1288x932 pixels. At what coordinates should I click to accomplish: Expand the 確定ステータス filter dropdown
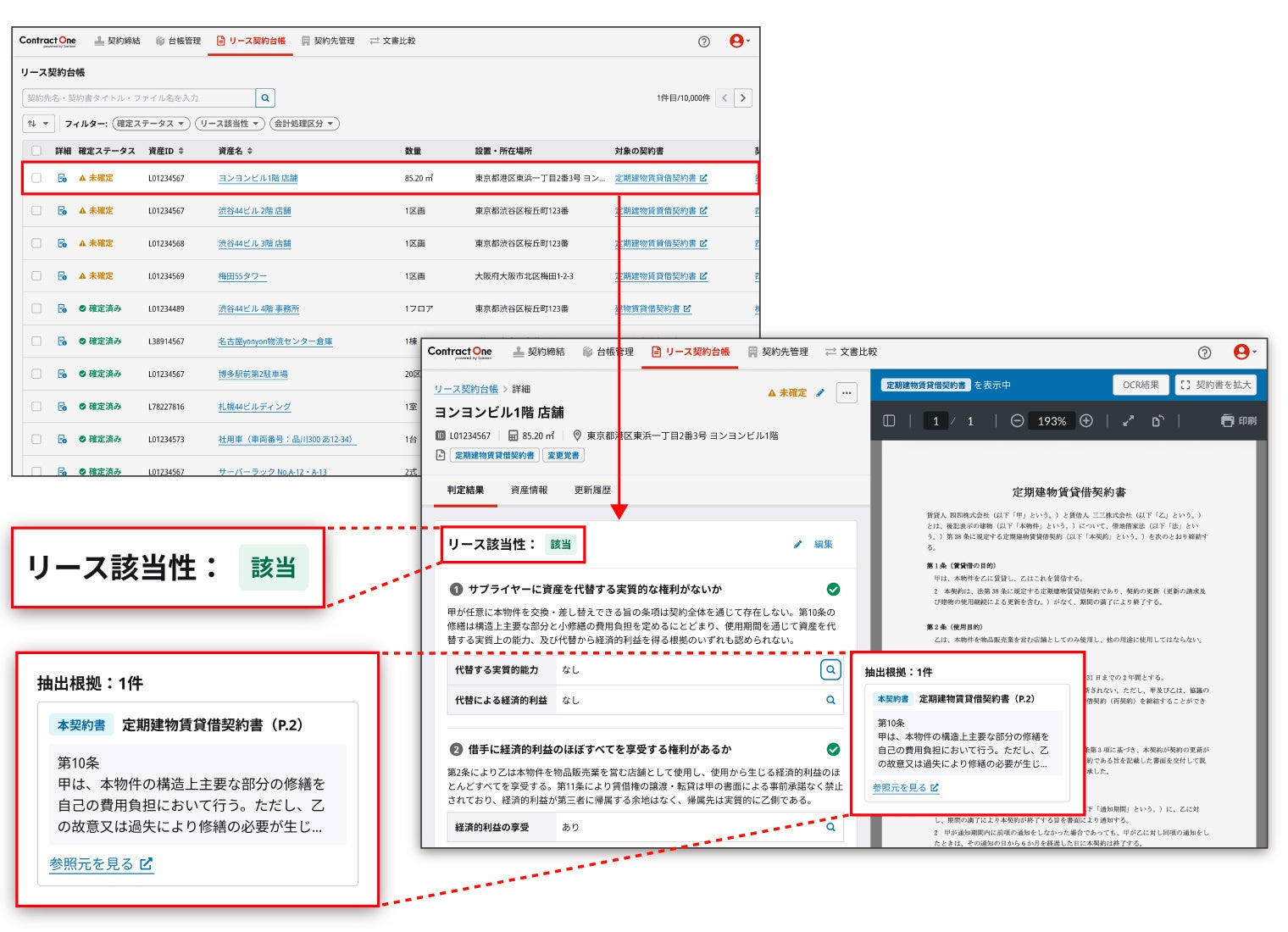click(x=150, y=124)
